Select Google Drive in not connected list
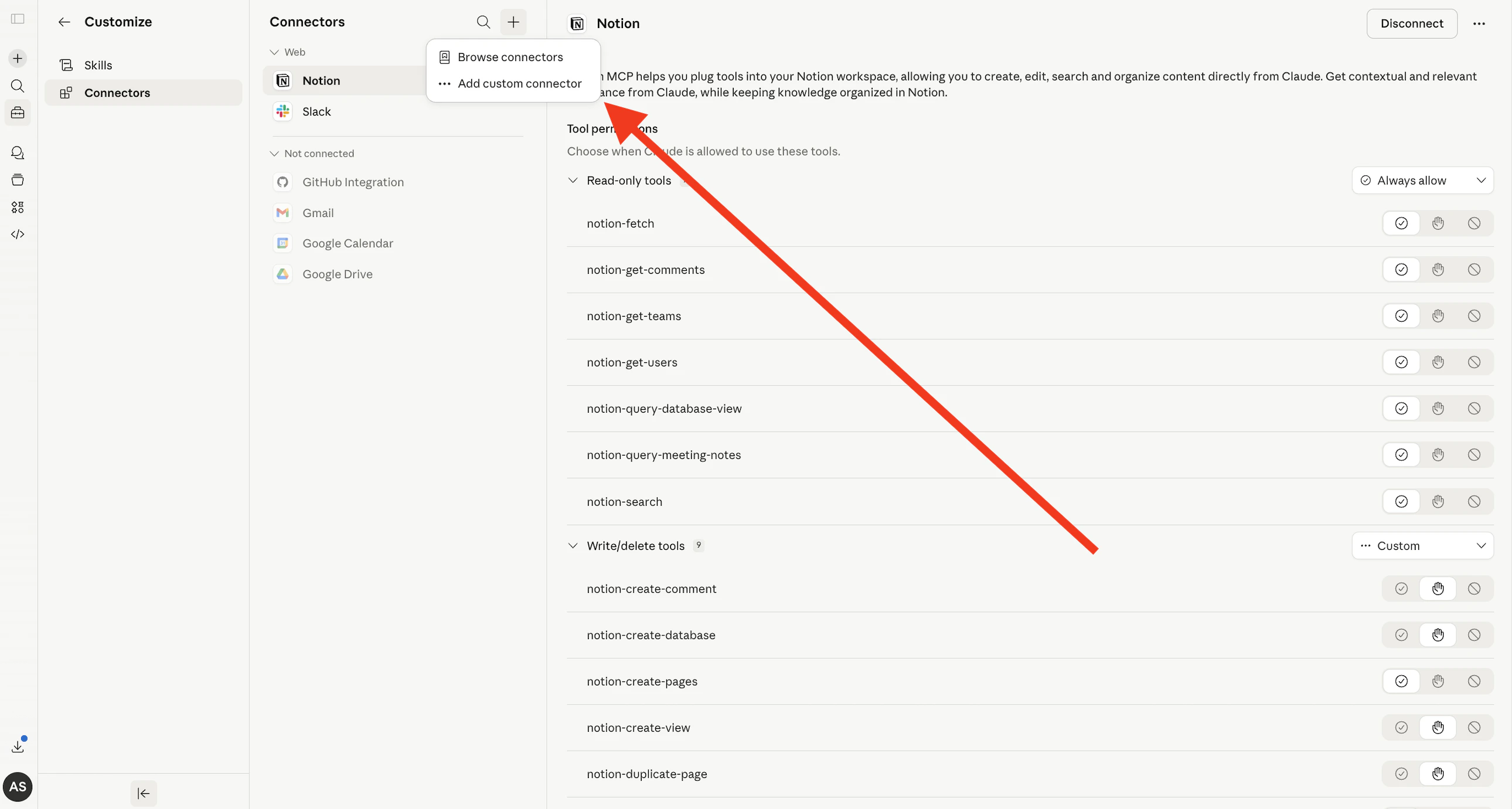This screenshot has width=1512, height=809. click(x=337, y=274)
